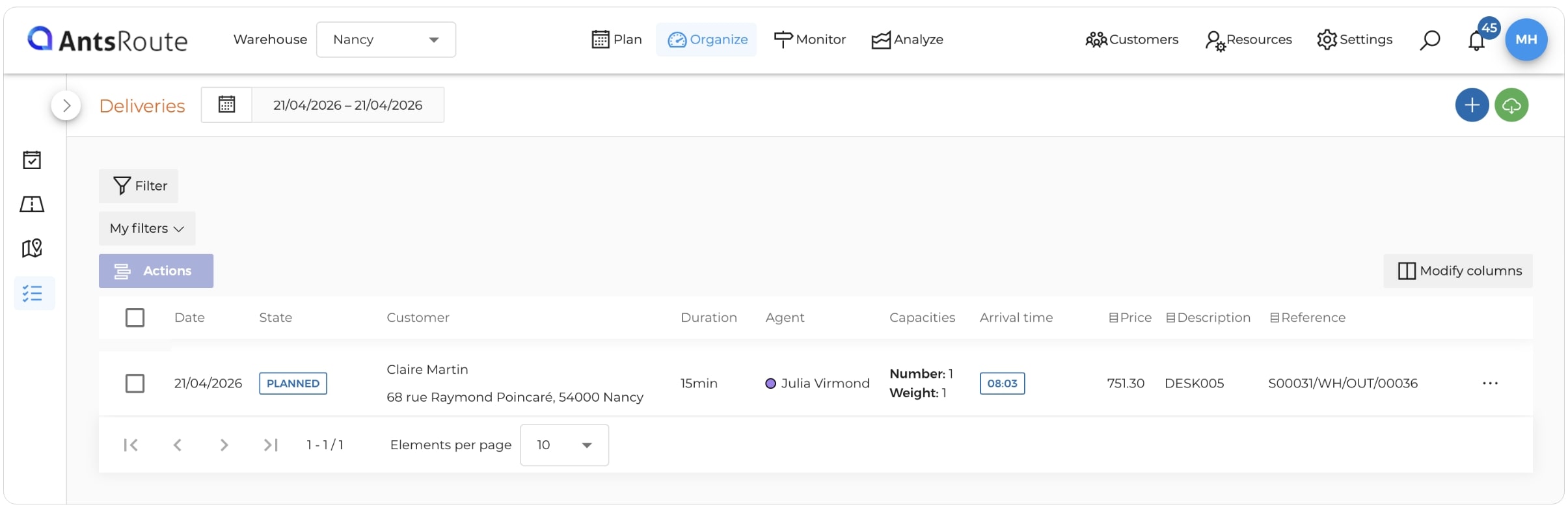Open the Customers menu
The width and height of the screenshot is (1568, 509).
pos(1132,40)
